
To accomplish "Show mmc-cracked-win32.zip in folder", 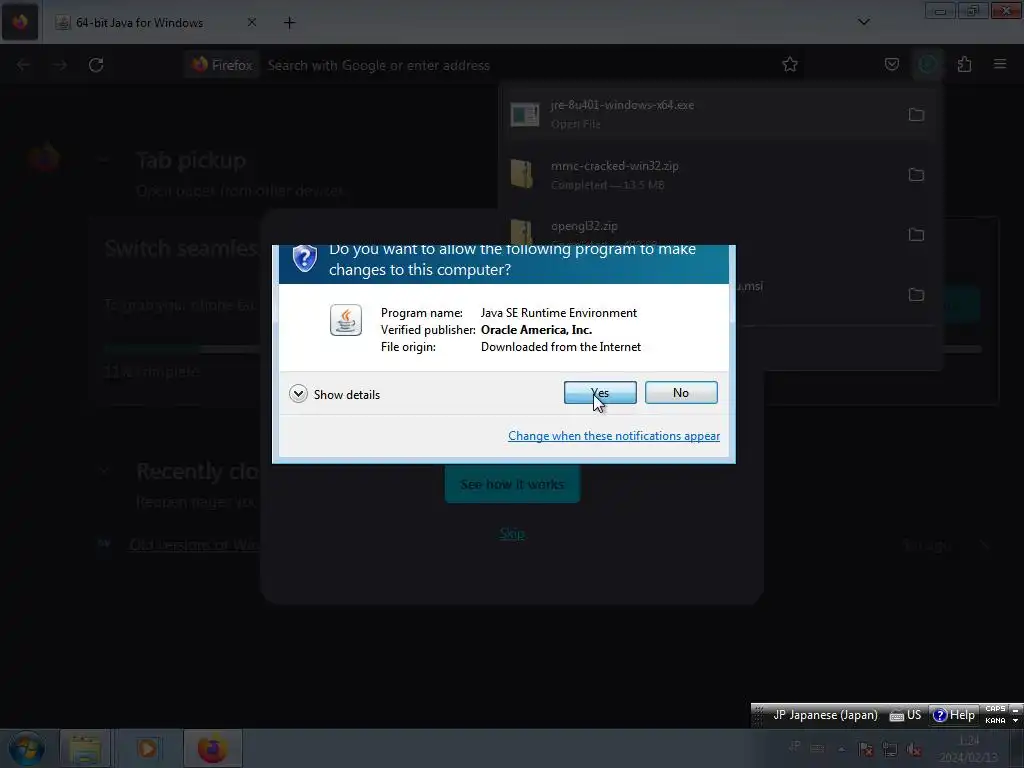I will pyautogui.click(x=916, y=175).
